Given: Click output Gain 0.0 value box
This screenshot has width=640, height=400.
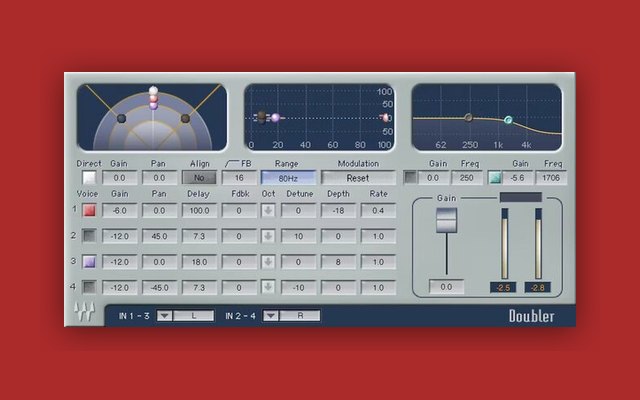Looking at the screenshot, I should (447, 287).
